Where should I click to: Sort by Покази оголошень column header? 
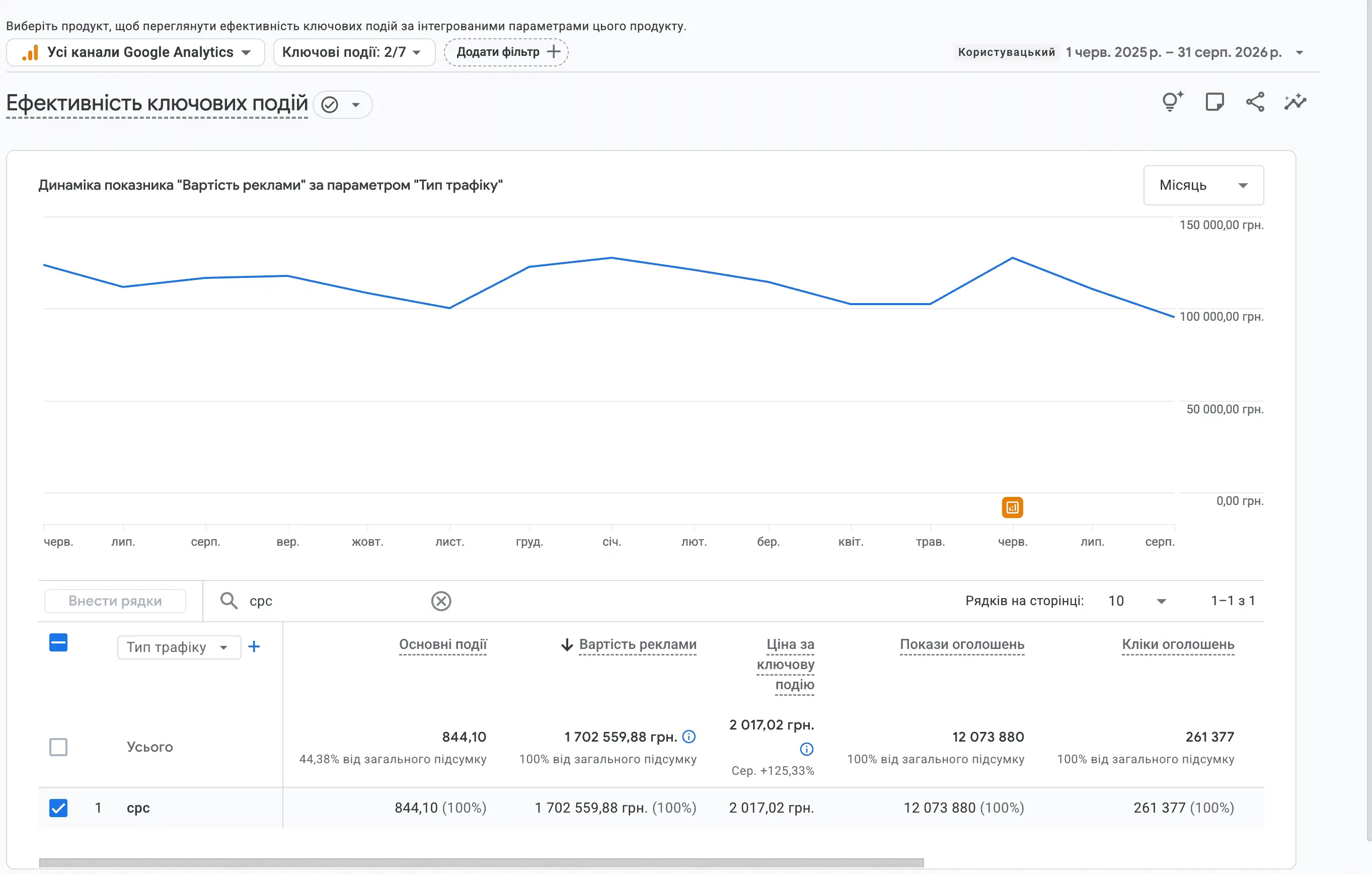[x=962, y=644]
